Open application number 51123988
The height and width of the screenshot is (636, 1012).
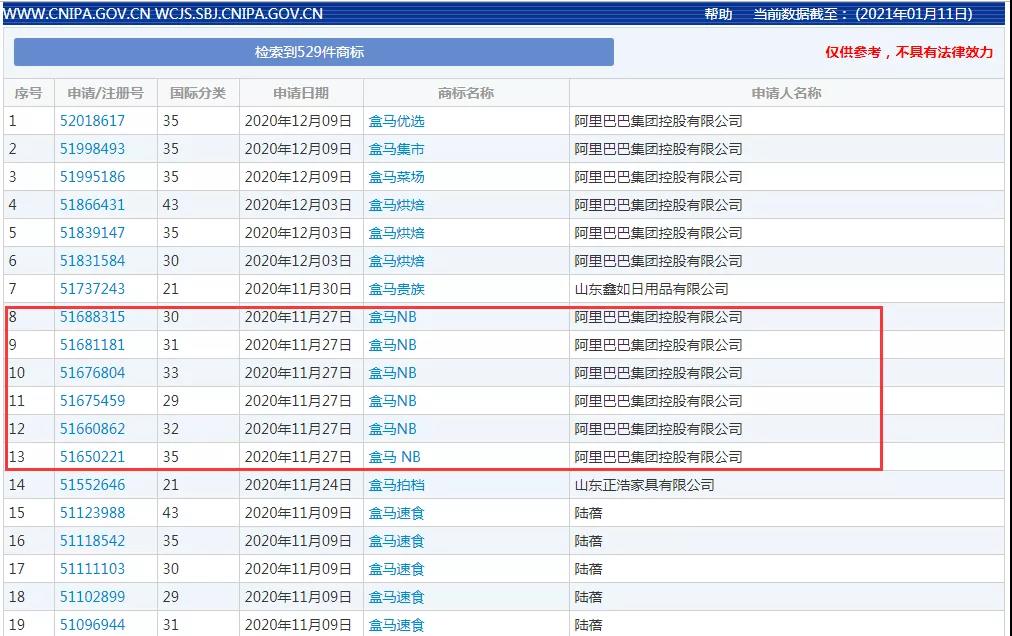pos(92,513)
